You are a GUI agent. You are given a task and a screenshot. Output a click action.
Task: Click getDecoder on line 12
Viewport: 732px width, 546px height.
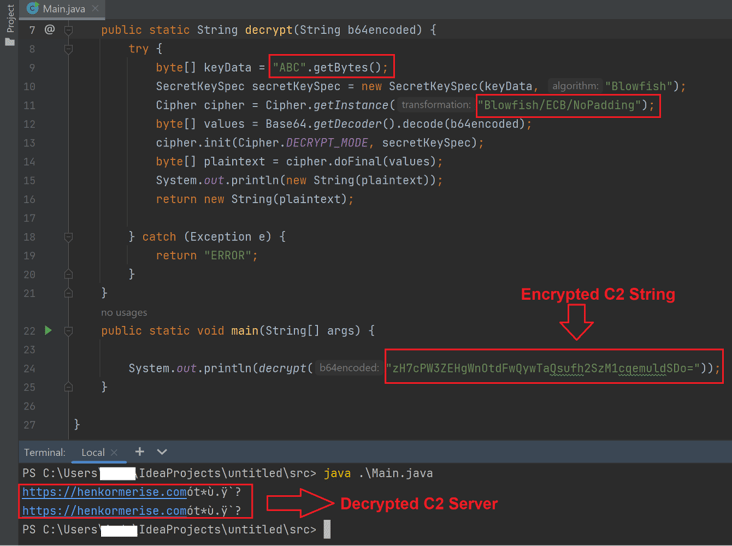[347, 124]
